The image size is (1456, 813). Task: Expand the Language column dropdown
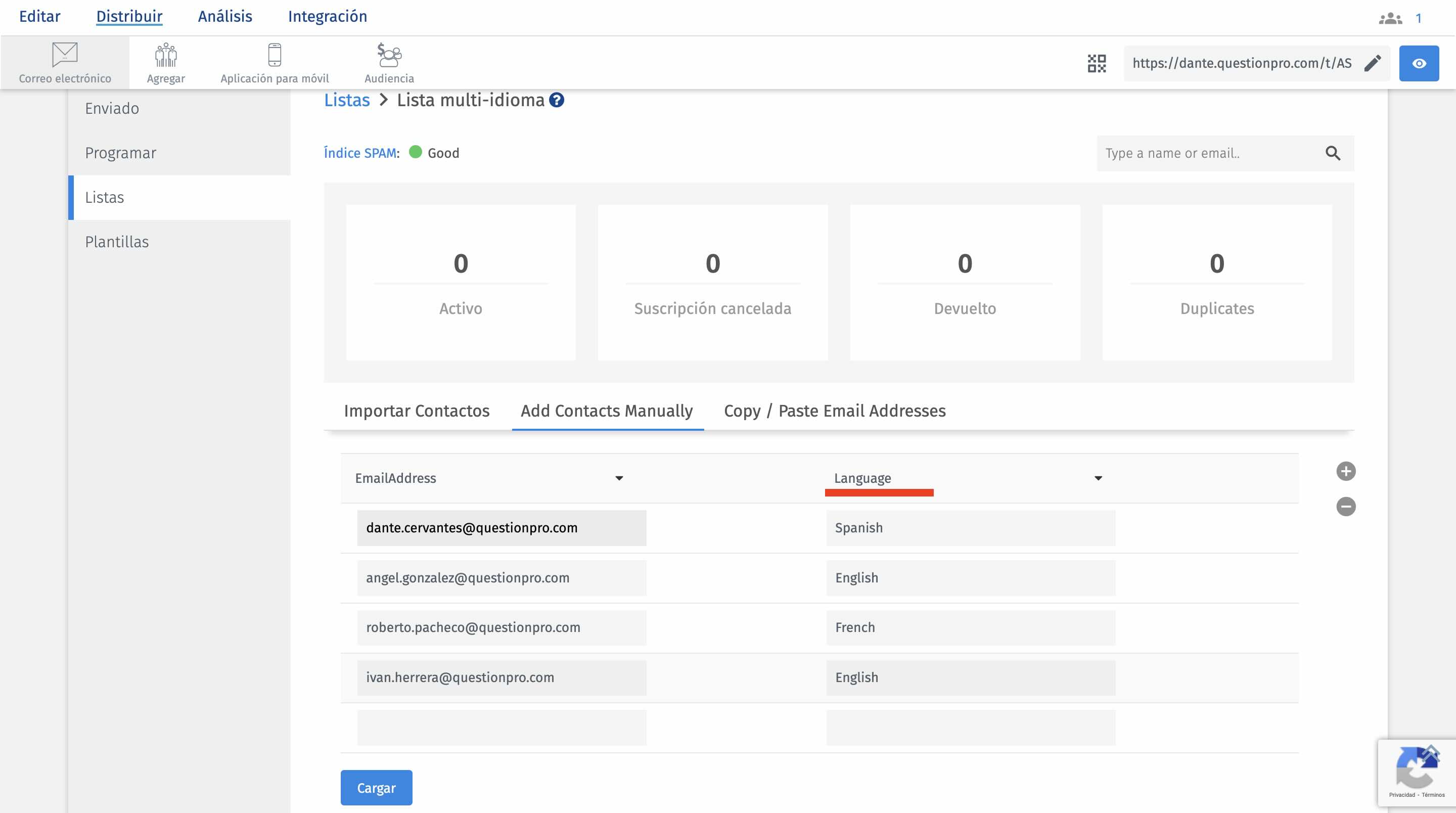(x=1098, y=478)
